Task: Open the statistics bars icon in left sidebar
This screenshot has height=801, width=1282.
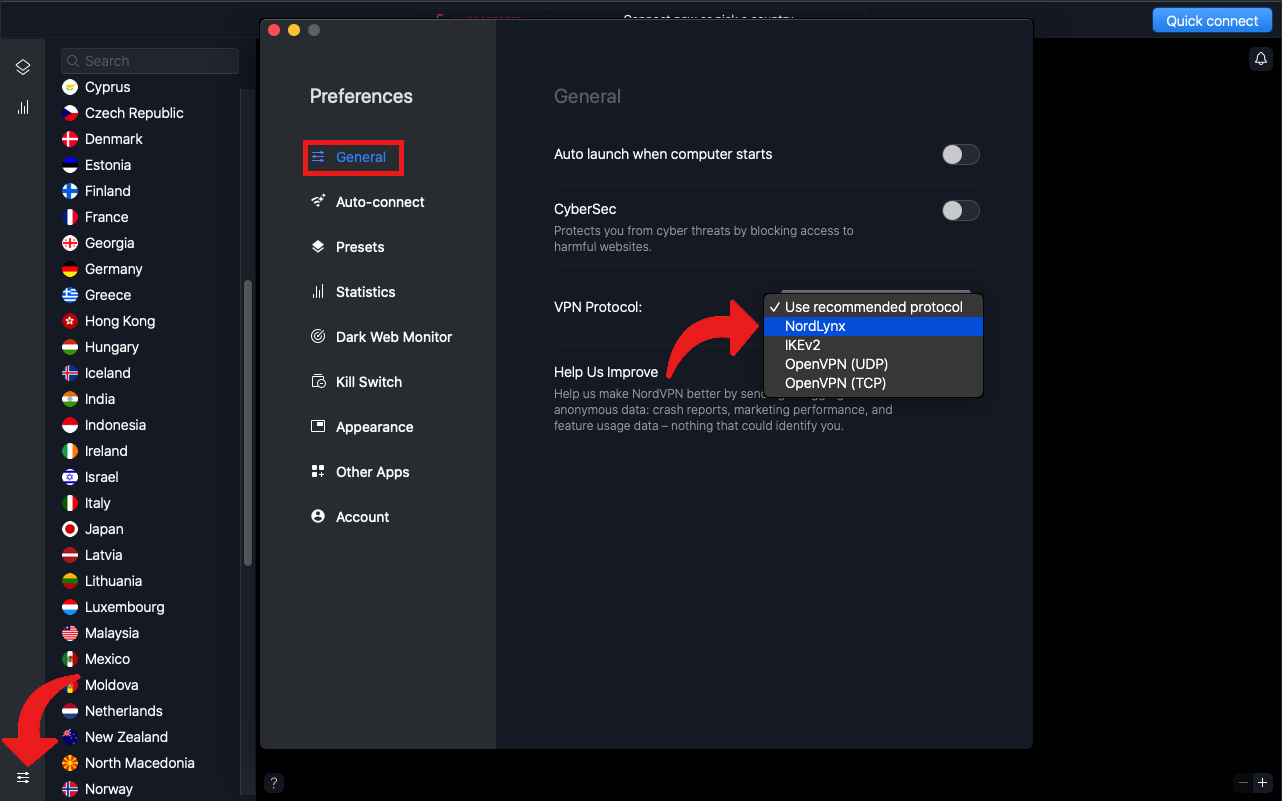Action: point(23,107)
